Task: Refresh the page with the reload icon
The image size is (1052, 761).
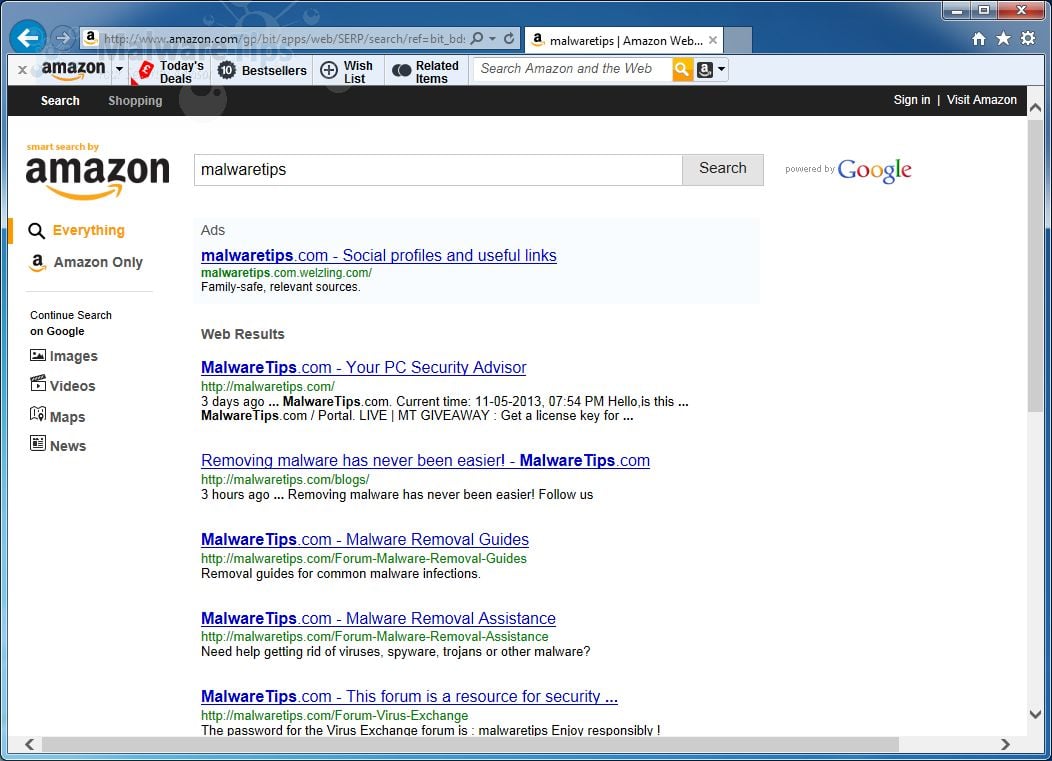Action: 509,39
